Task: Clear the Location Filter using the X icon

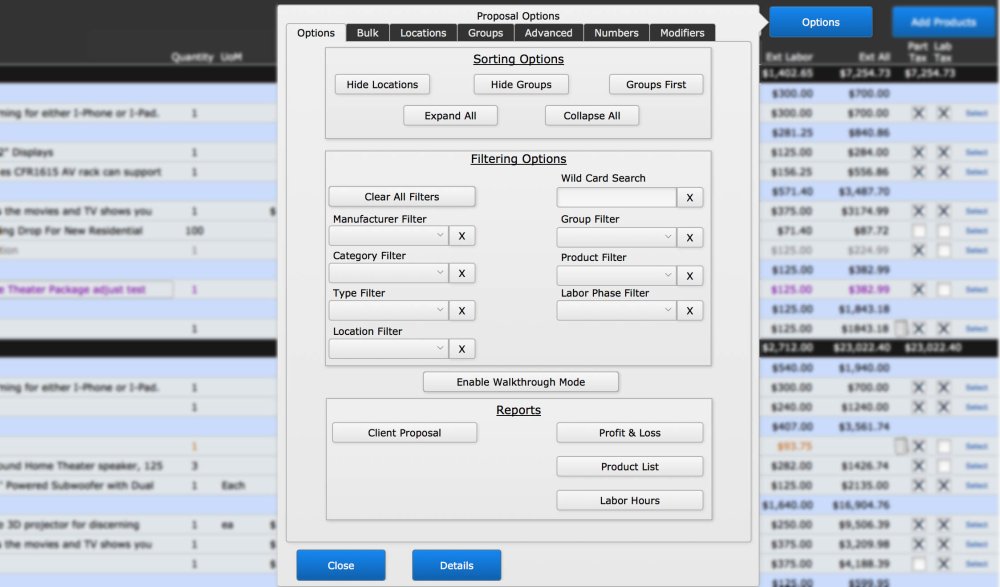Action: tap(462, 348)
